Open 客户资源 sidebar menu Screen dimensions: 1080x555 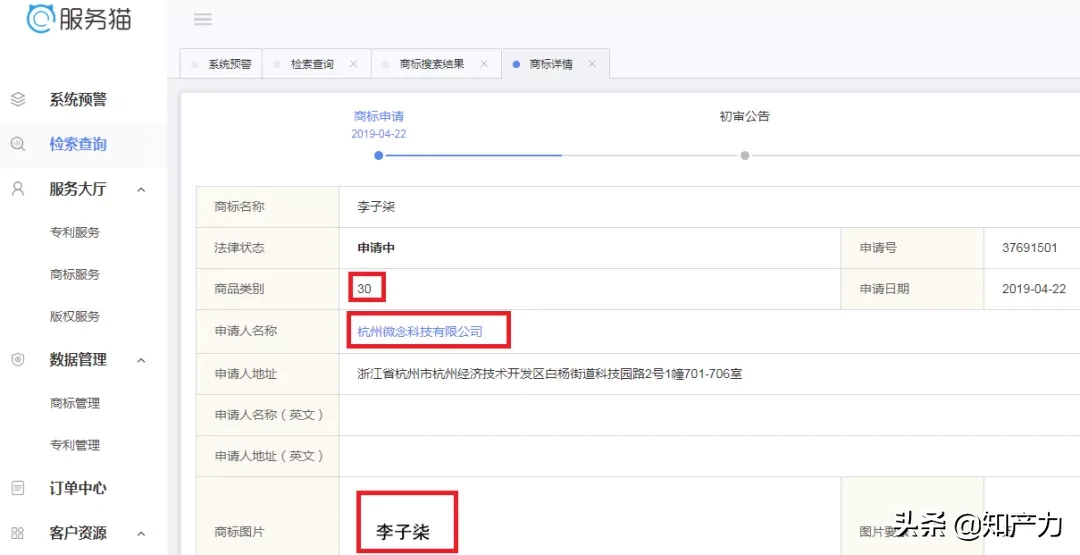coord(78,533)
